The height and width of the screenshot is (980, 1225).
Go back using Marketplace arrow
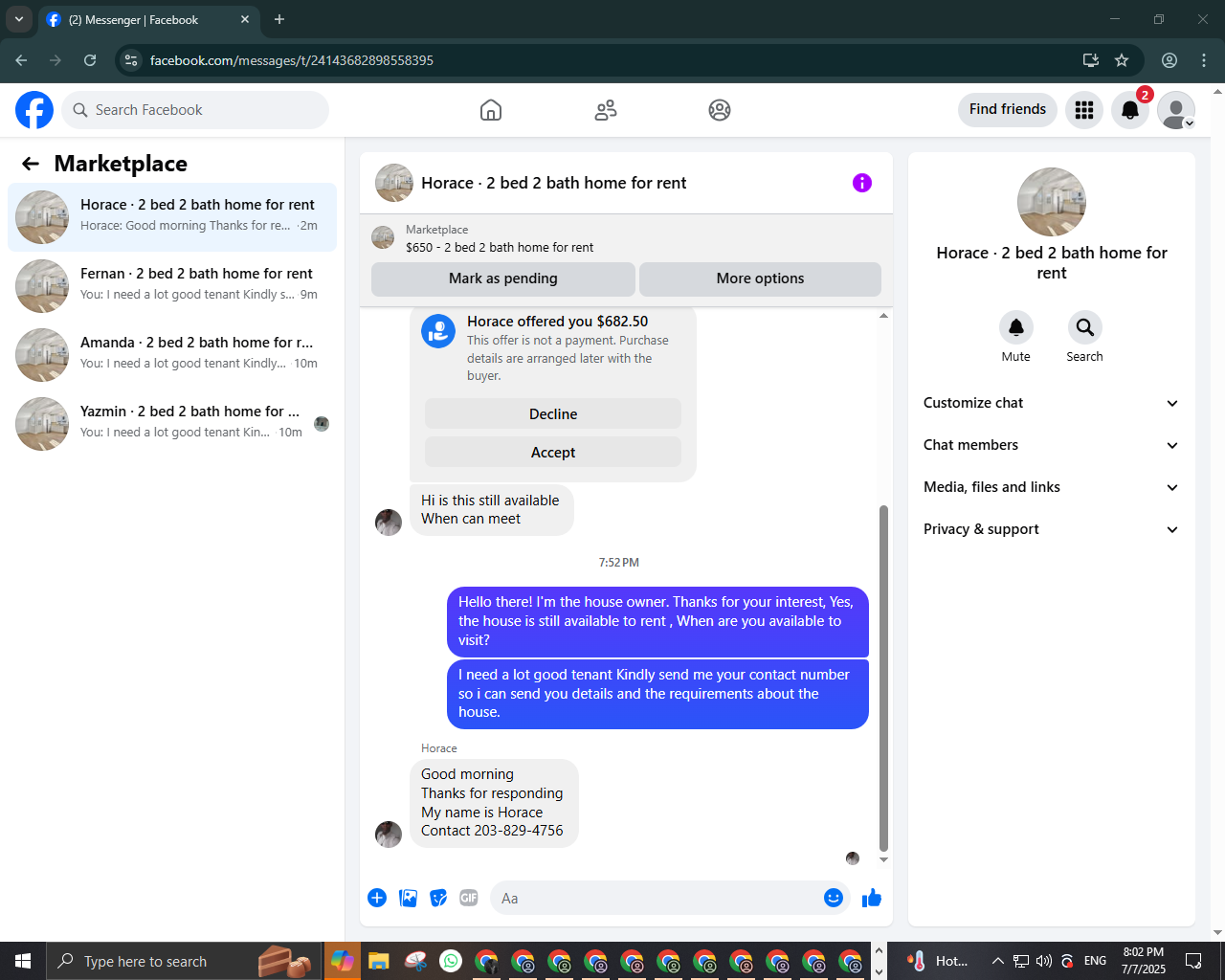coord(31,164)
